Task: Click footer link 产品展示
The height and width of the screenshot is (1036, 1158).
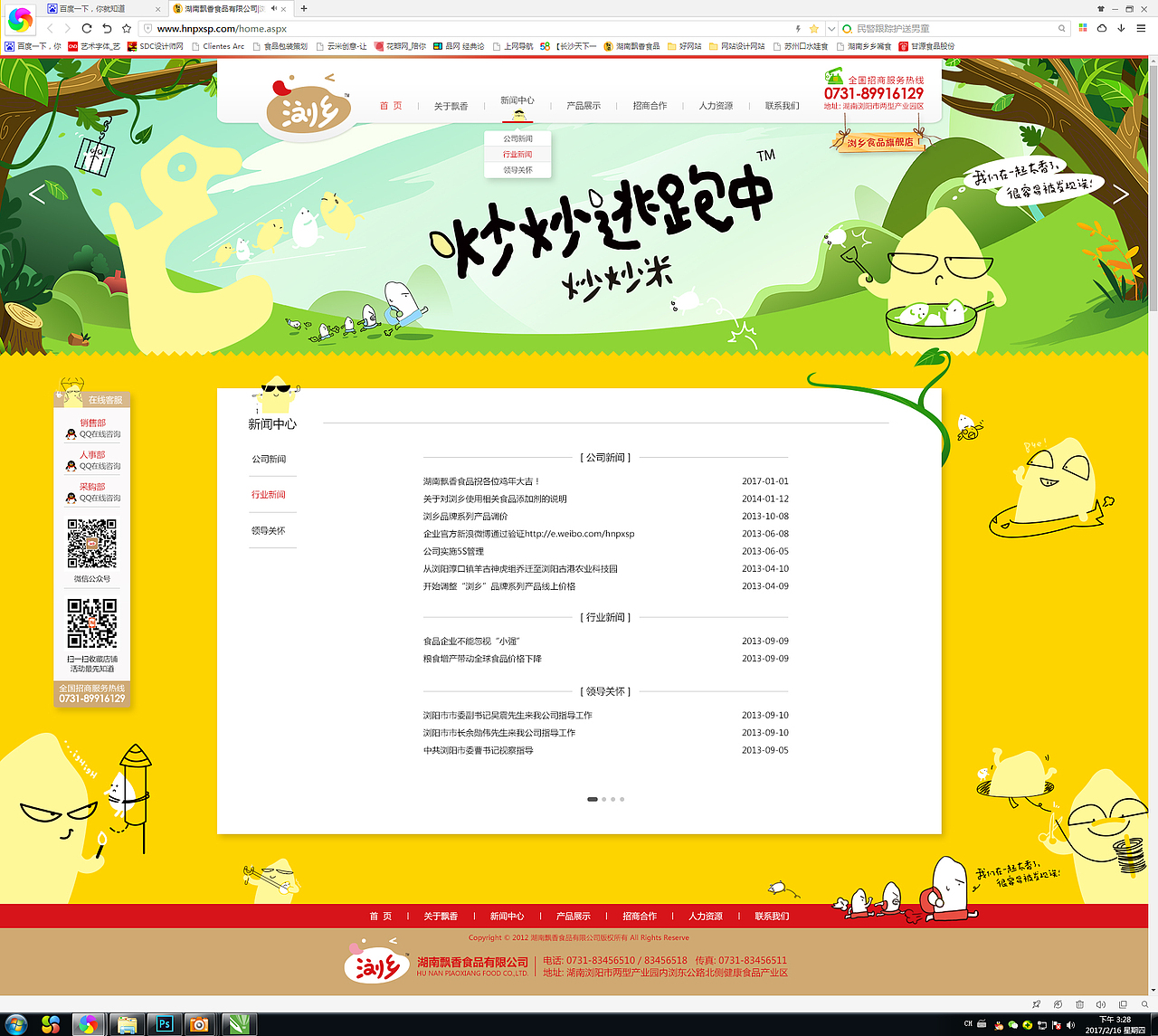Action: pos(573,917)
